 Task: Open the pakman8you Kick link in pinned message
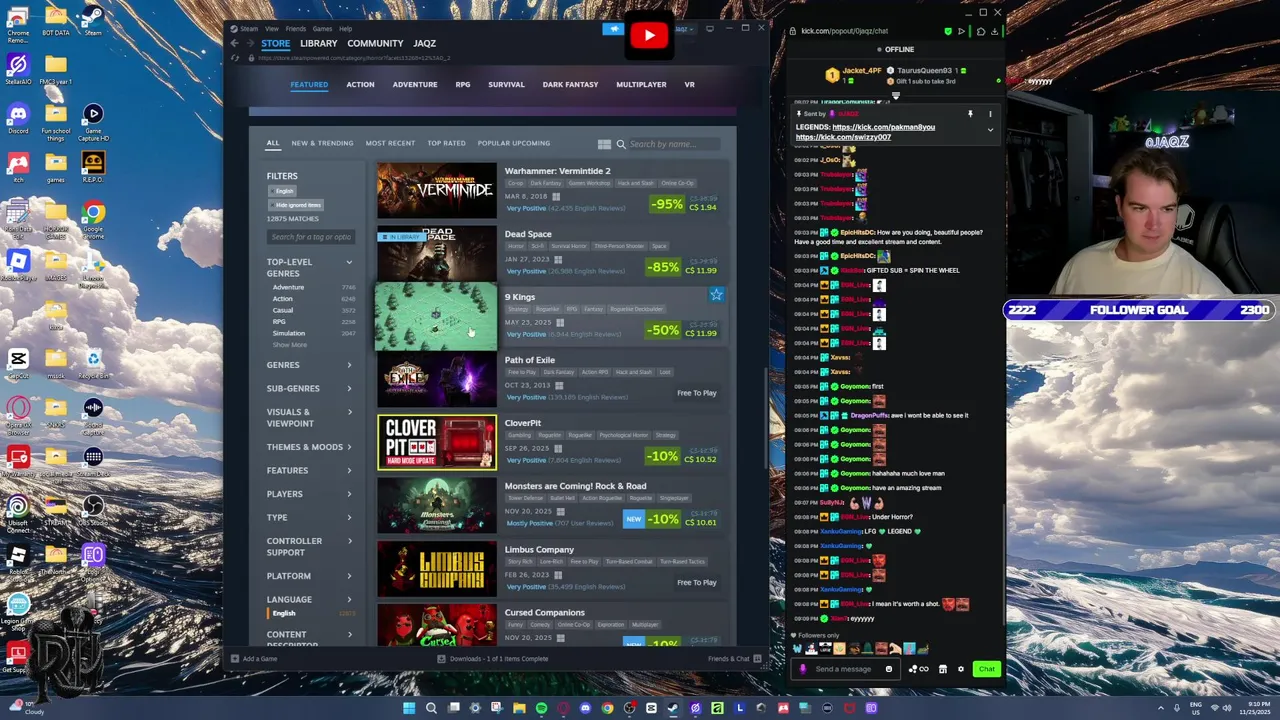(x=883, y=127)
